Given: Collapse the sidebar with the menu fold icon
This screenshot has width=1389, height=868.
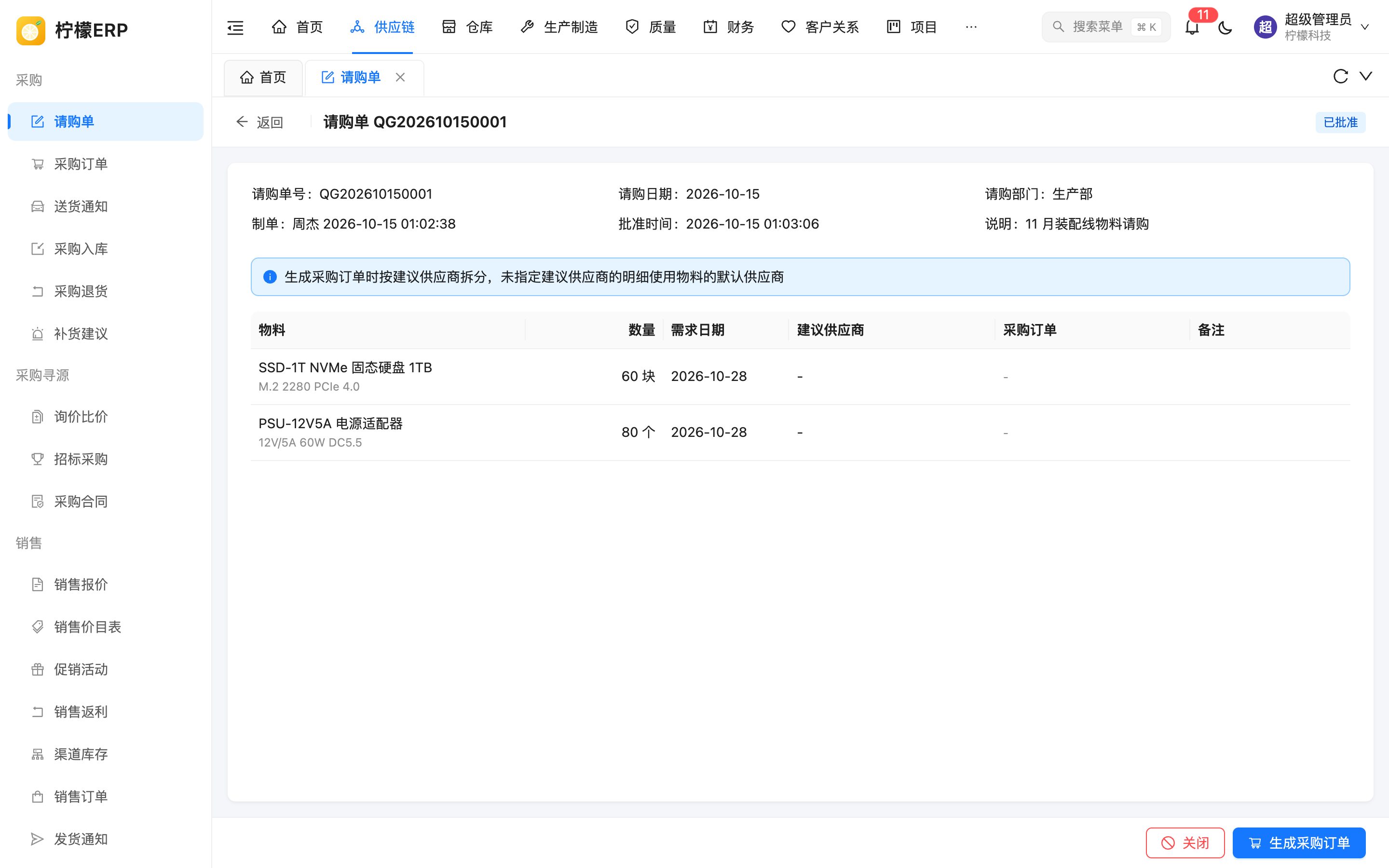Looking at the screenshot, I should (x=235, y=27).
